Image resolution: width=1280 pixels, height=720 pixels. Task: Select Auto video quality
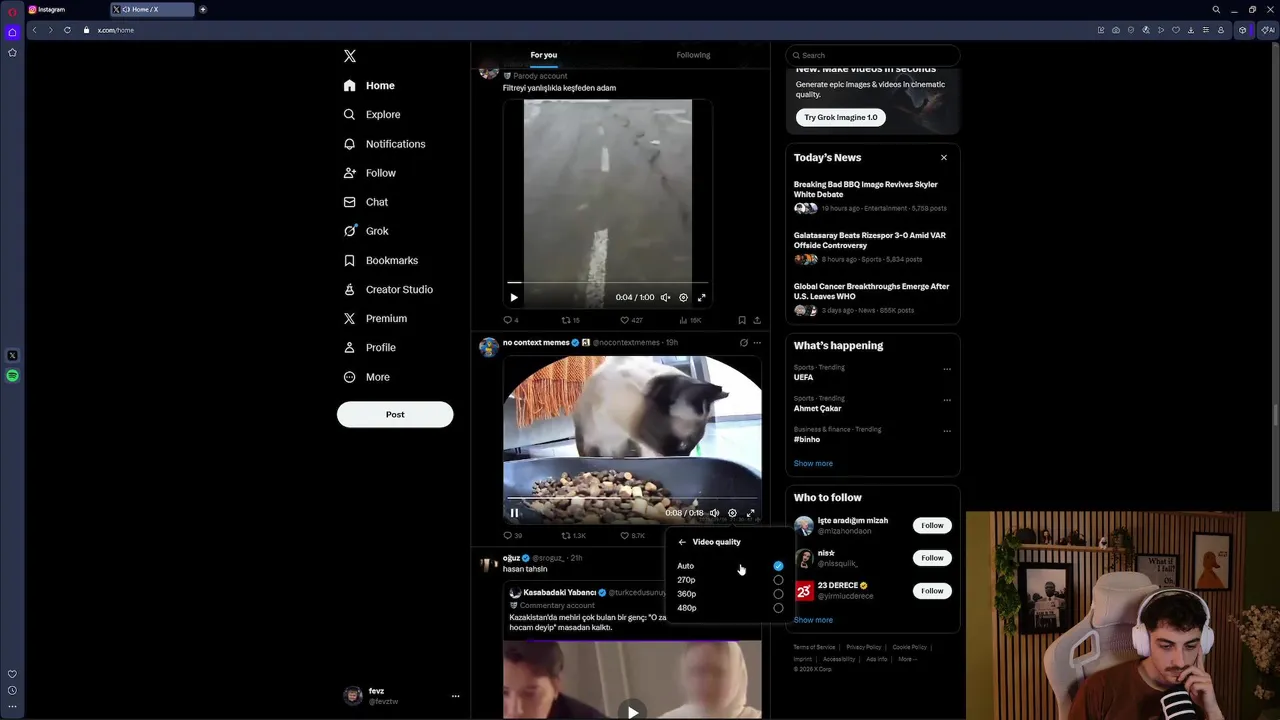[x=730, y=566]
